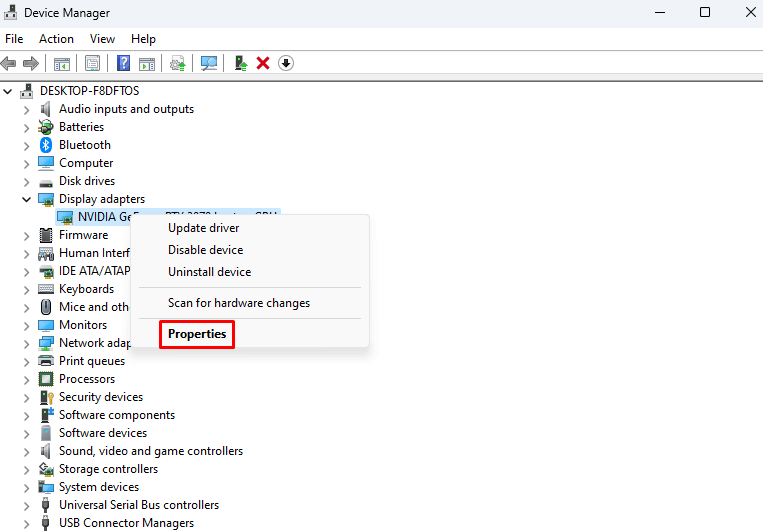Click Scan for hardware changes monitor icon
763x532 pixels.
click(x=209, y=63)
